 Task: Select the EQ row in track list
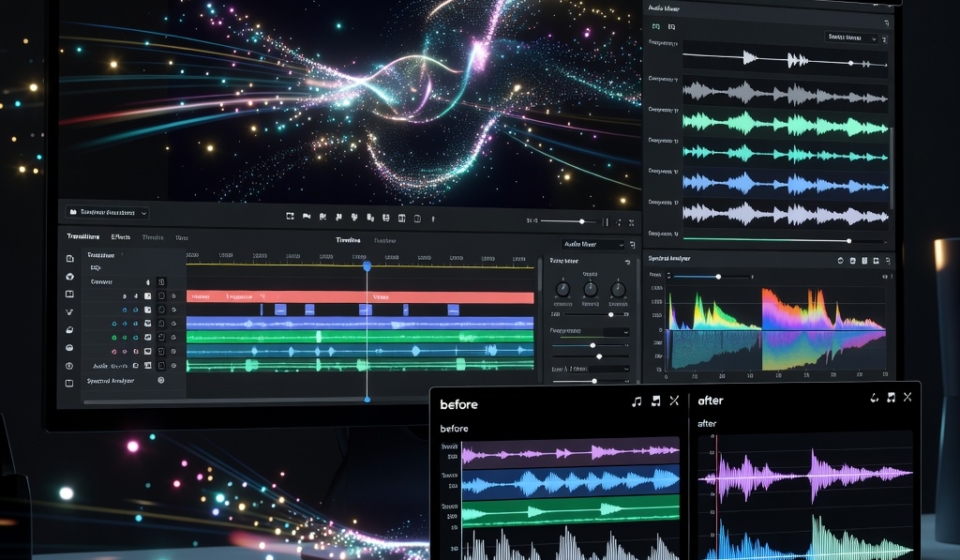[x=96, y=268]
